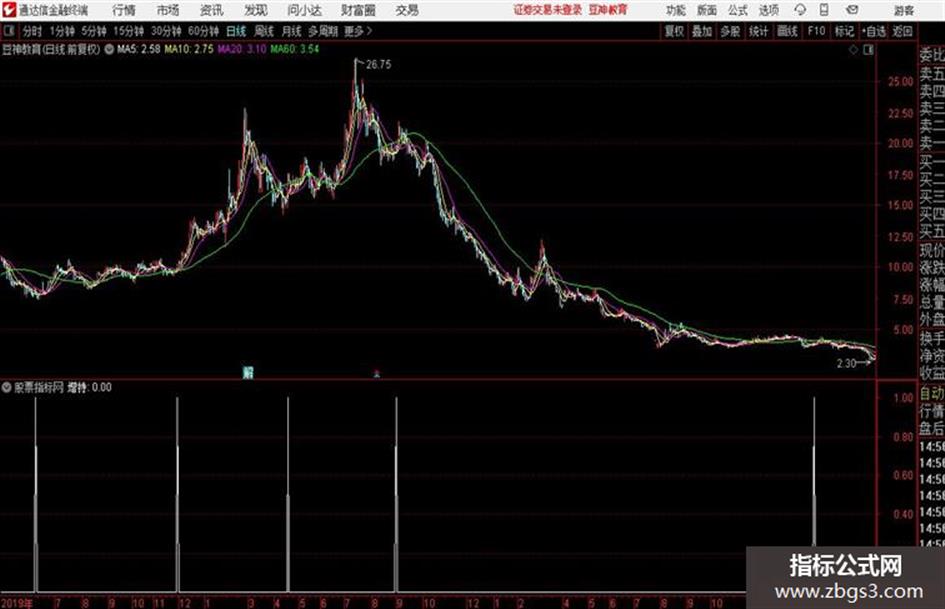
Task: Toggle the right sidebar panel icon
Action: pos(868,50)
